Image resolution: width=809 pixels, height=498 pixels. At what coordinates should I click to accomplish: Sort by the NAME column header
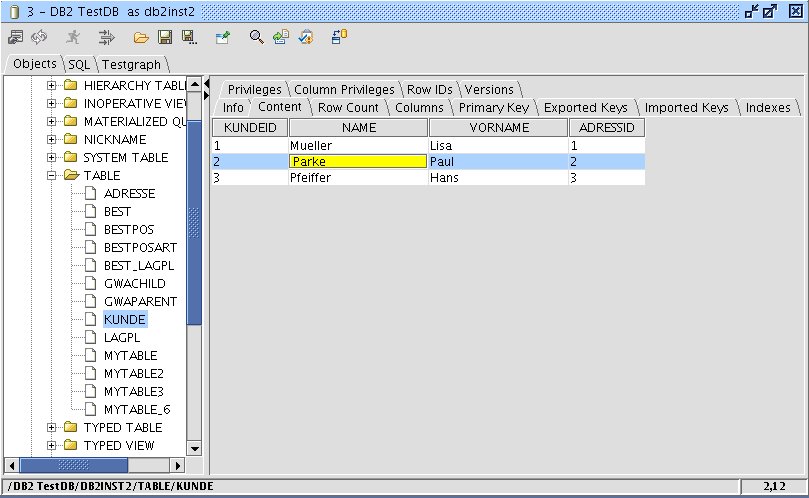[359, 127]
